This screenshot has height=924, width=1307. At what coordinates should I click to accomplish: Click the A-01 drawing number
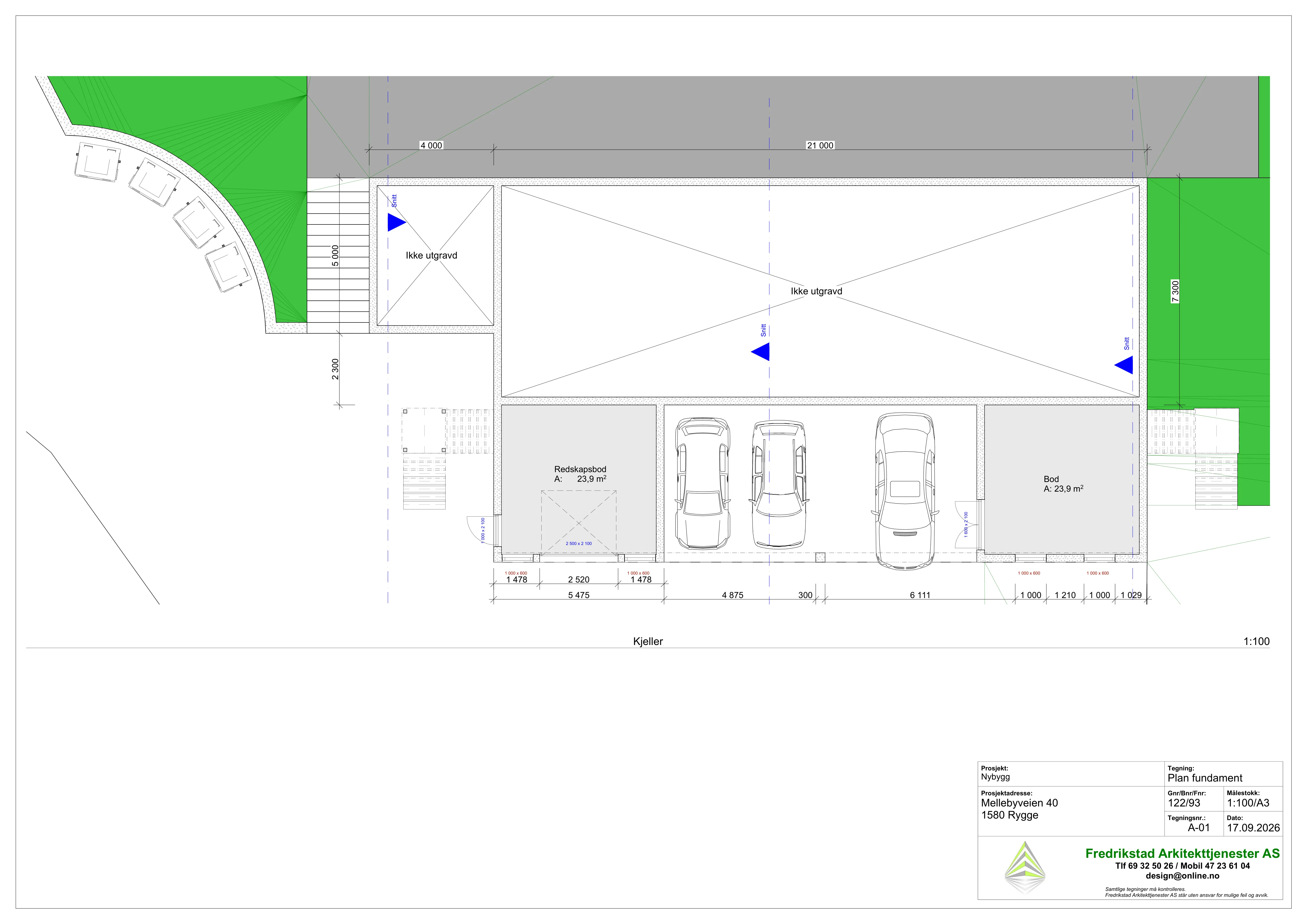pyautogui.click(x=1199, y=828)
